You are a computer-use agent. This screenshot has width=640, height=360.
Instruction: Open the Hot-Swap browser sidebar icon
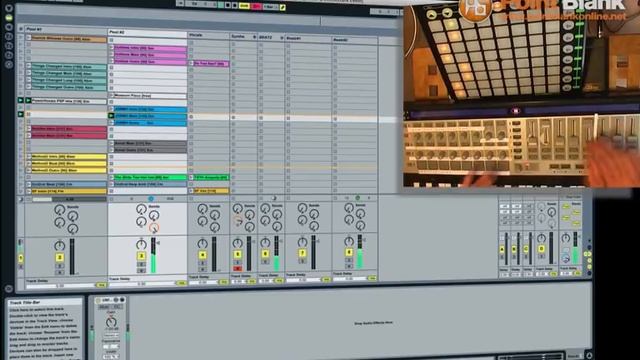9,64
